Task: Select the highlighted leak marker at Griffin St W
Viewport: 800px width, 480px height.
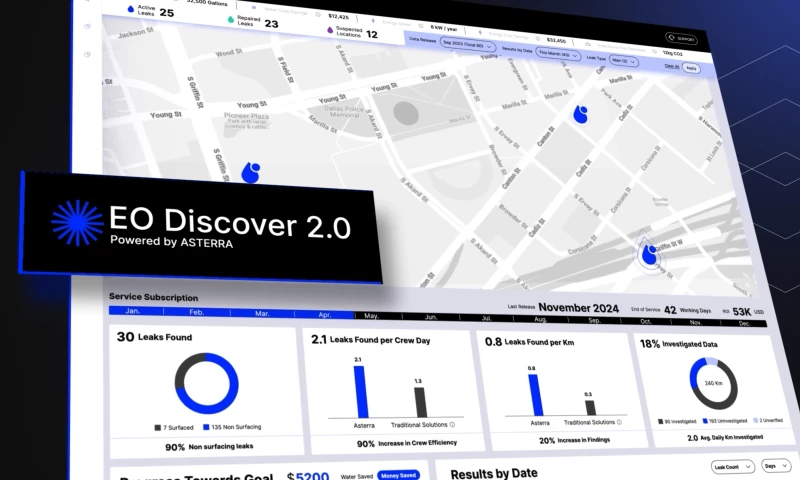Action: pos(648,254)
